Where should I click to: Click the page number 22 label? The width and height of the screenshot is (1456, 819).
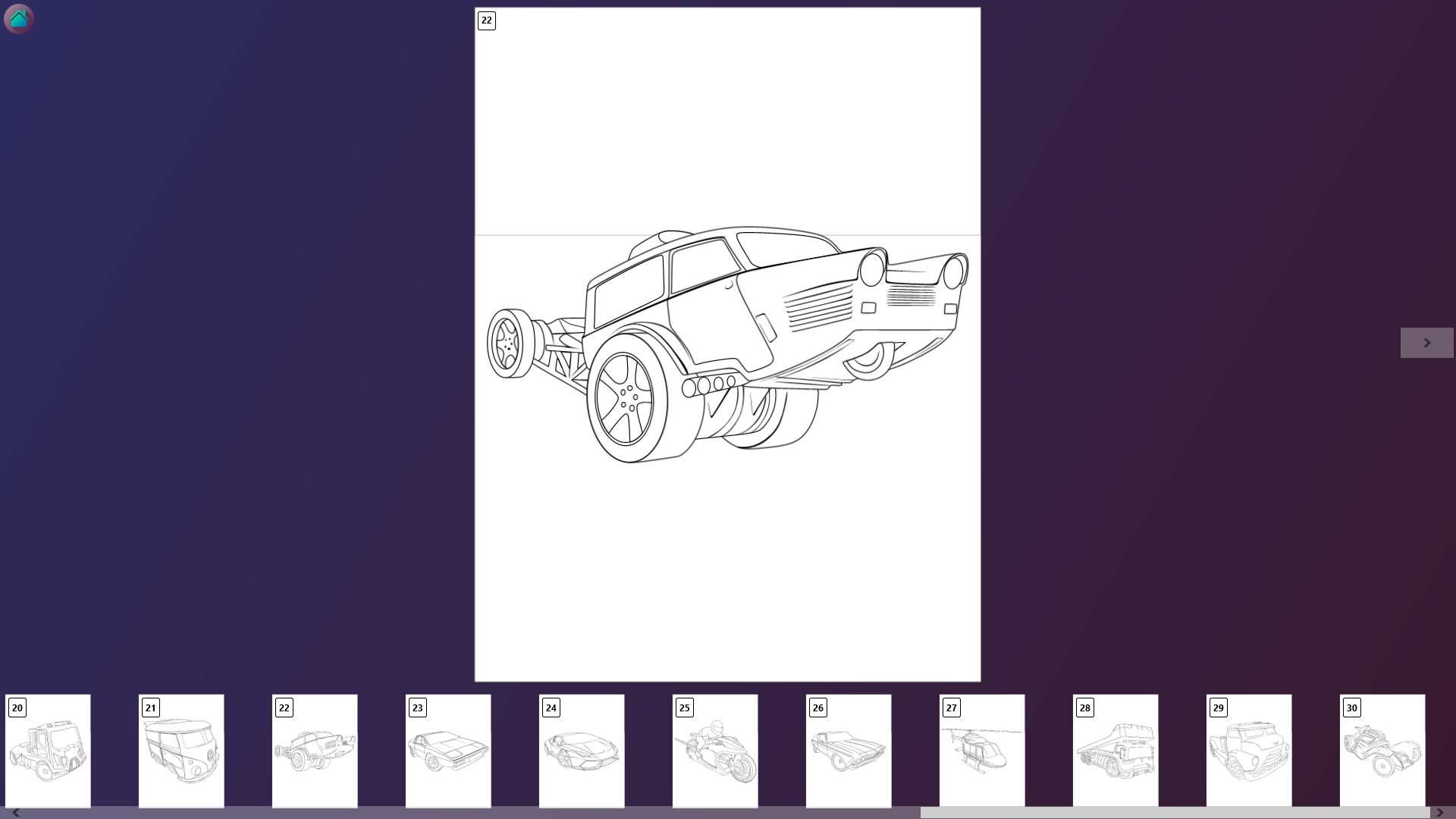pos(487,20)
